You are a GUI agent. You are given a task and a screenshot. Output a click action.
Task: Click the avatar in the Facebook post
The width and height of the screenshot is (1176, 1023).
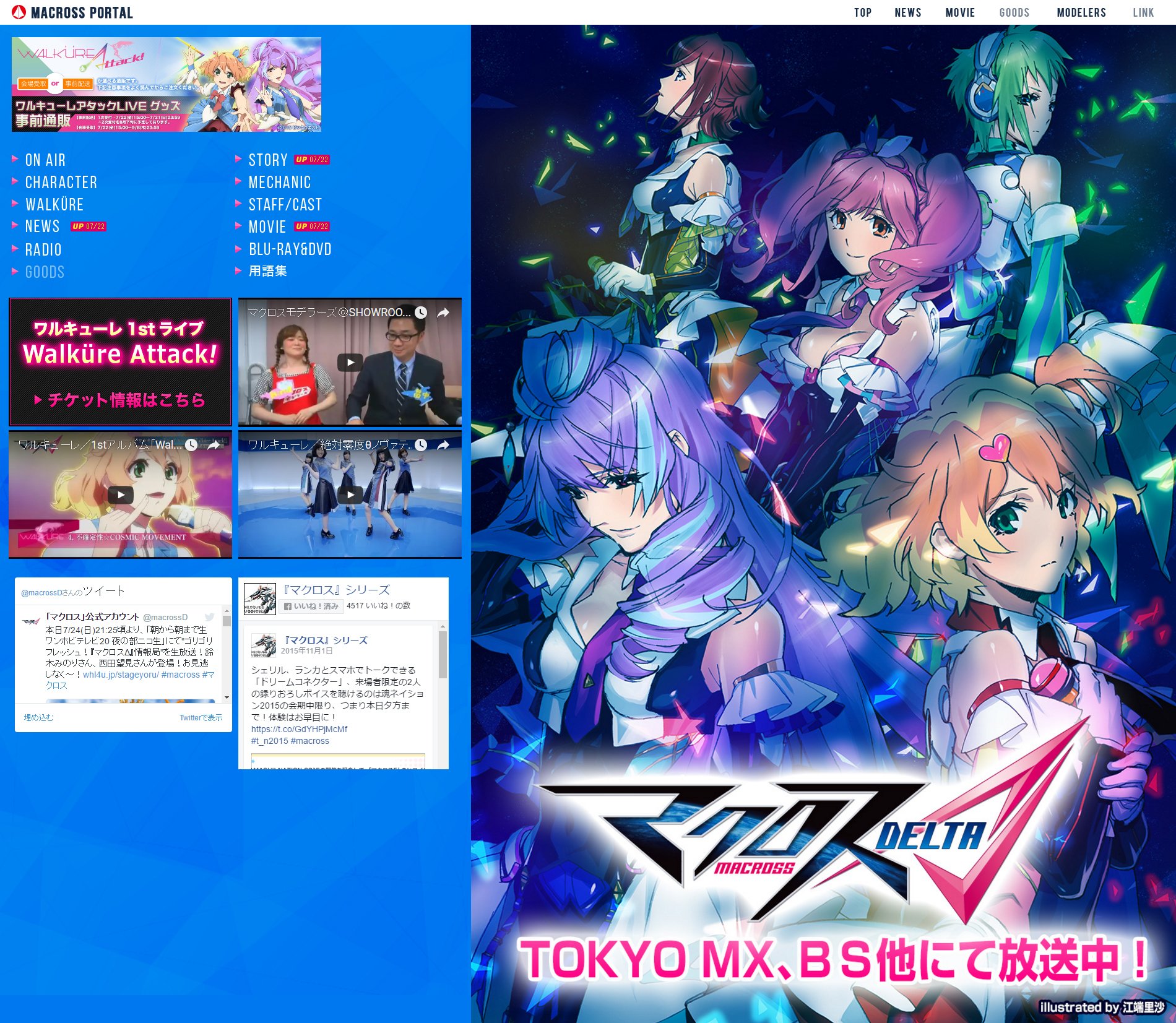point(263,645)
